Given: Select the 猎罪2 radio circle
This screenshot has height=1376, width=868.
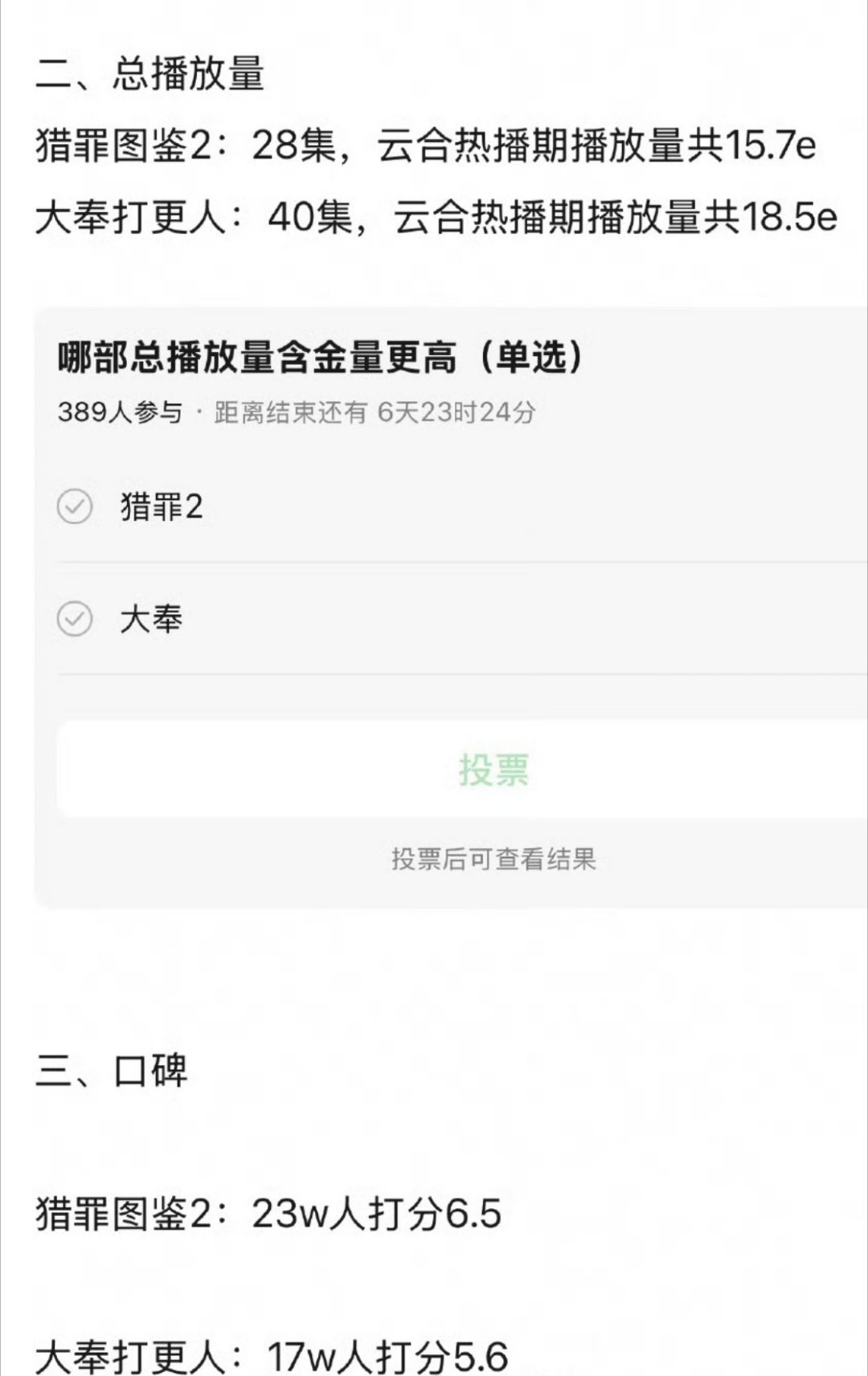Looking at the screenshot, I should [x=75, y=507].
